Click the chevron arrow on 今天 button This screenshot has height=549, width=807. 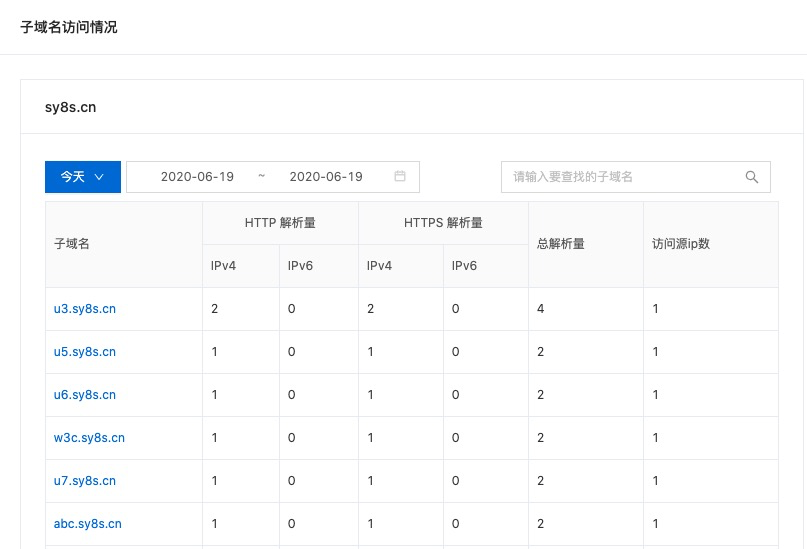point(99,177)
